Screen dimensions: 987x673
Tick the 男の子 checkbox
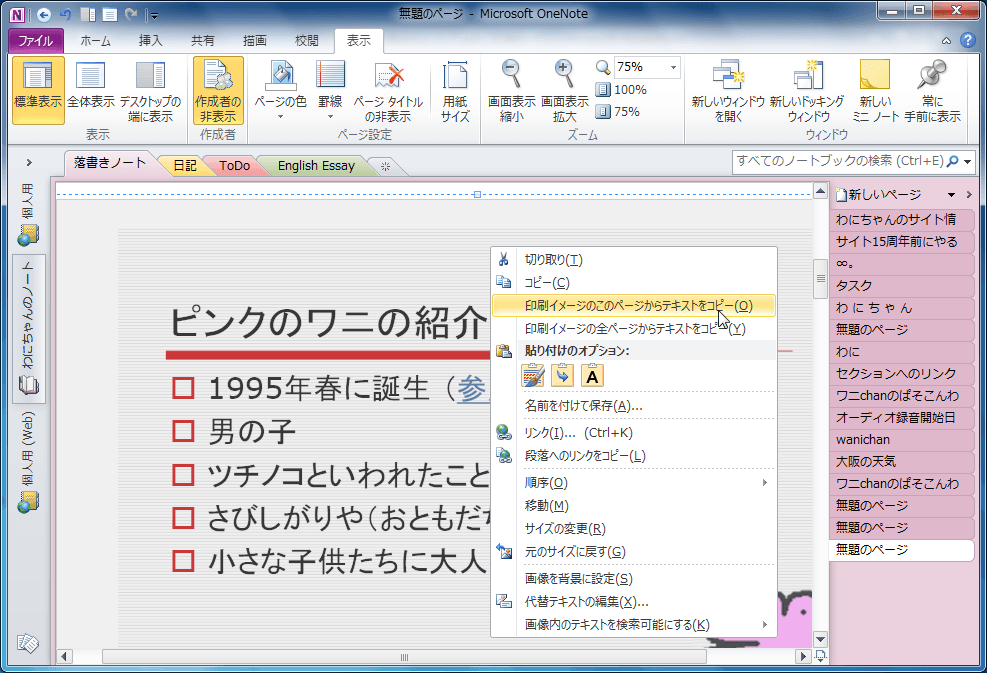[183, 431]
